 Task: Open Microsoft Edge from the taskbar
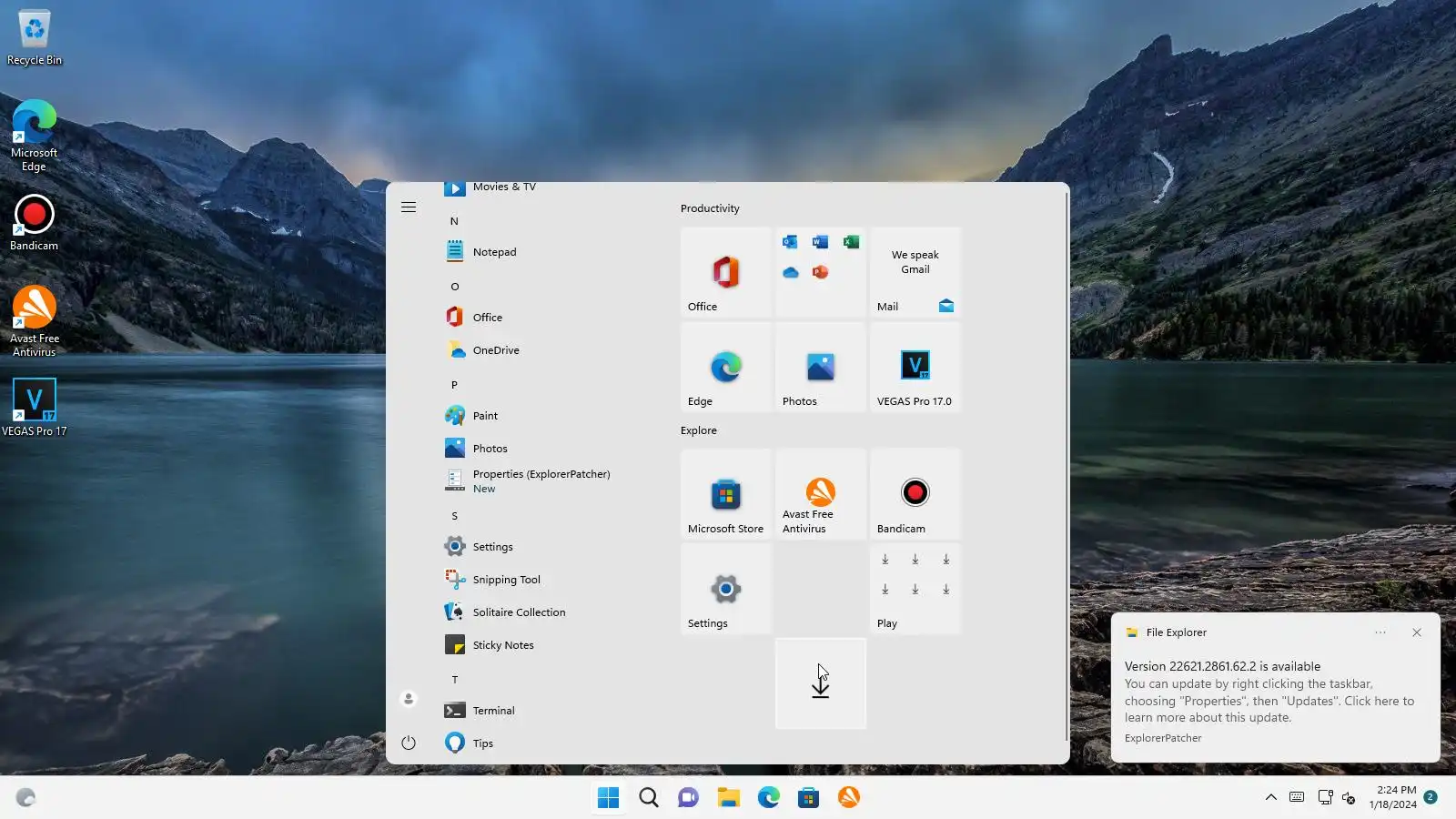pos(769,798)
